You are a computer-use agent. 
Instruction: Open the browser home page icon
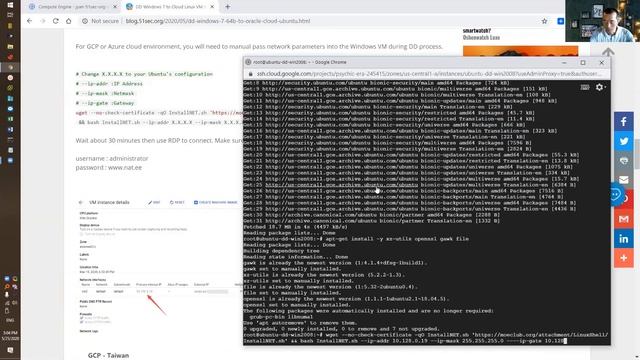[69, 21]
